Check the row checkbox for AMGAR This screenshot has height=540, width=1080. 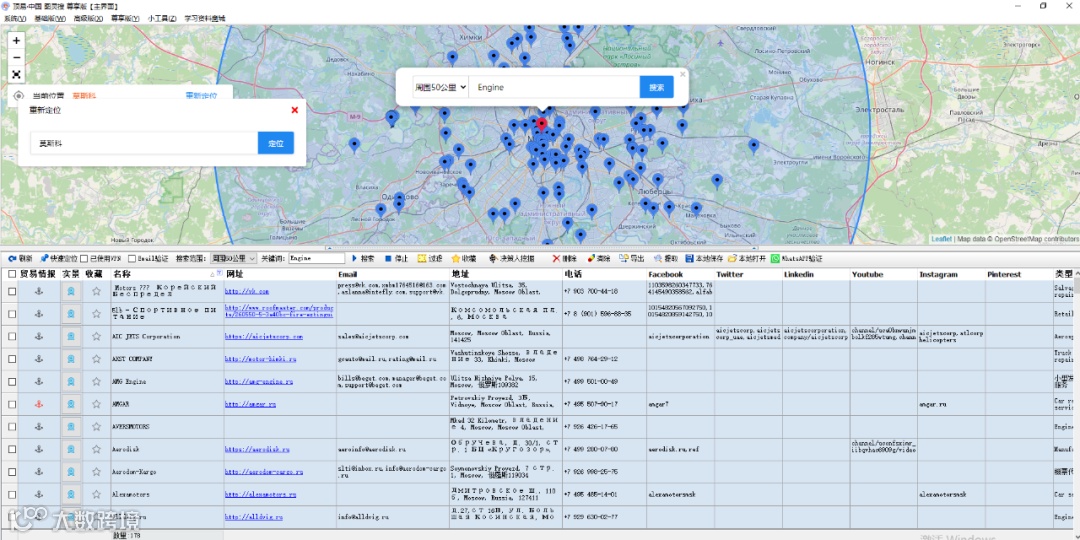click(12, 404)
